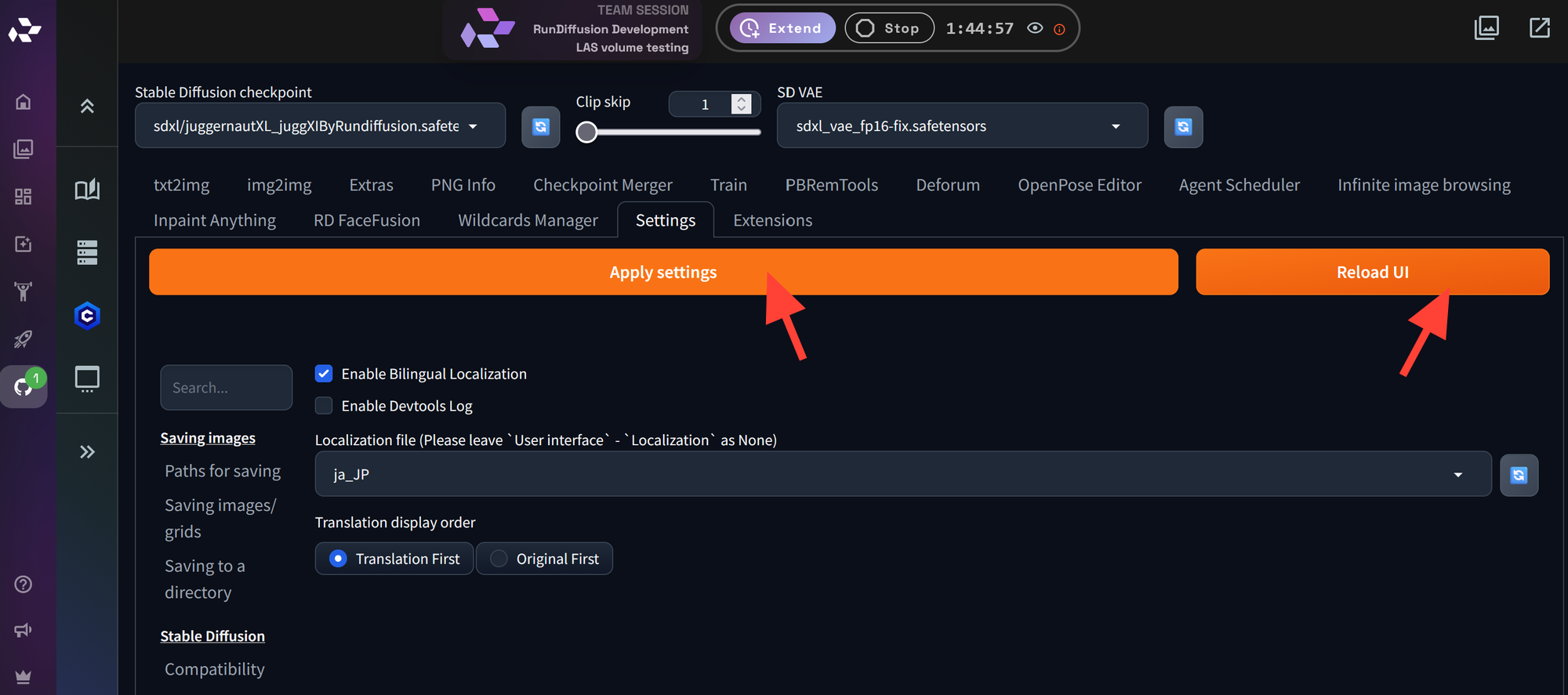Open the apps grid sidebar icon
1568x695 pixels.
[24, 197]
